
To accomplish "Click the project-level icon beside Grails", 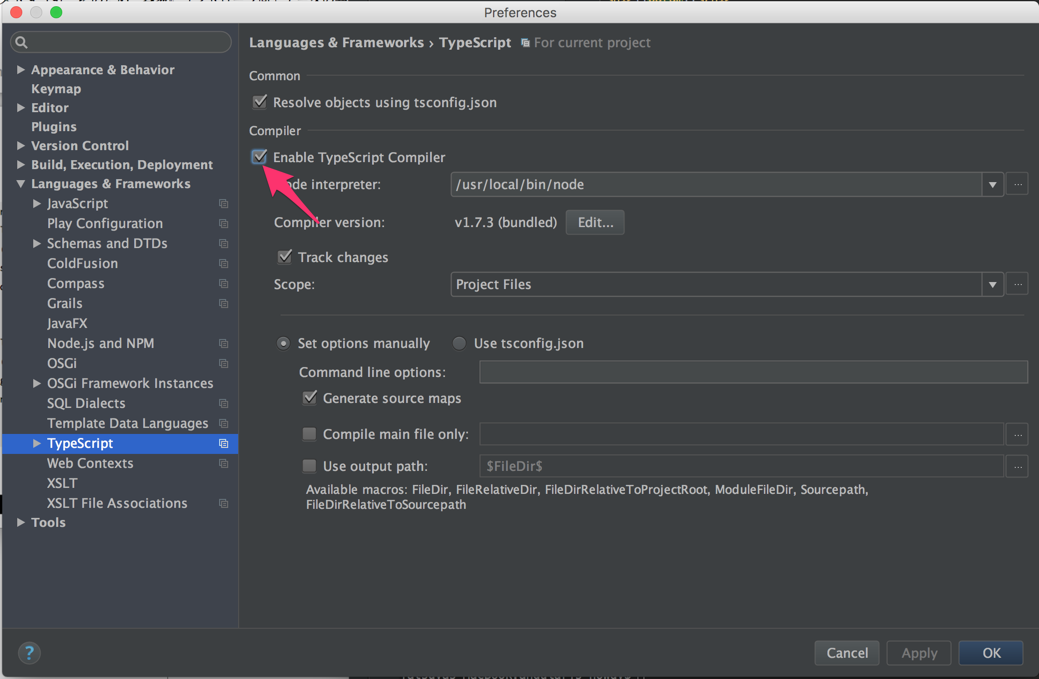I will (223, 303).
